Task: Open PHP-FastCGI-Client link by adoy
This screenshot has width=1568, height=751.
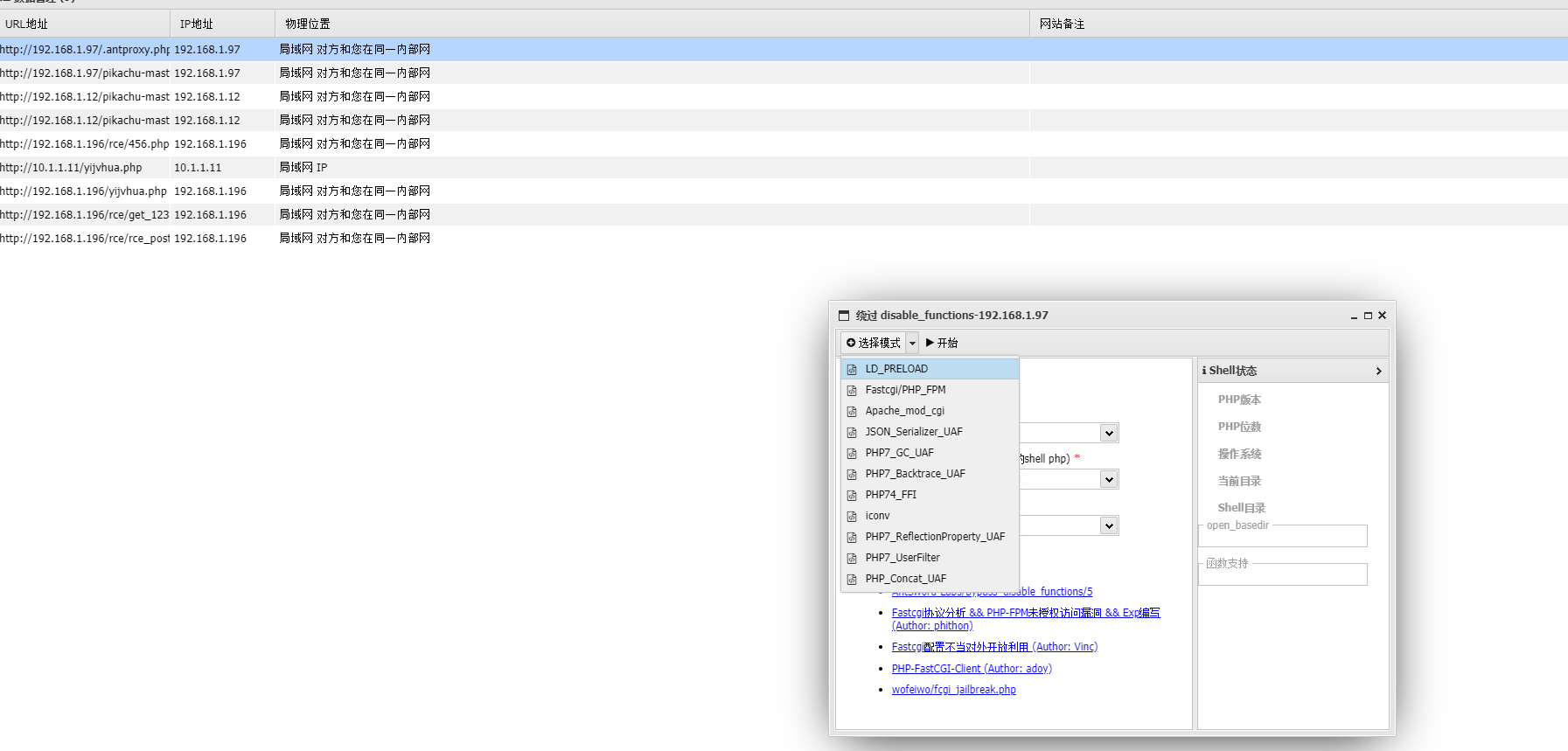Action: (x=972, y=669)
